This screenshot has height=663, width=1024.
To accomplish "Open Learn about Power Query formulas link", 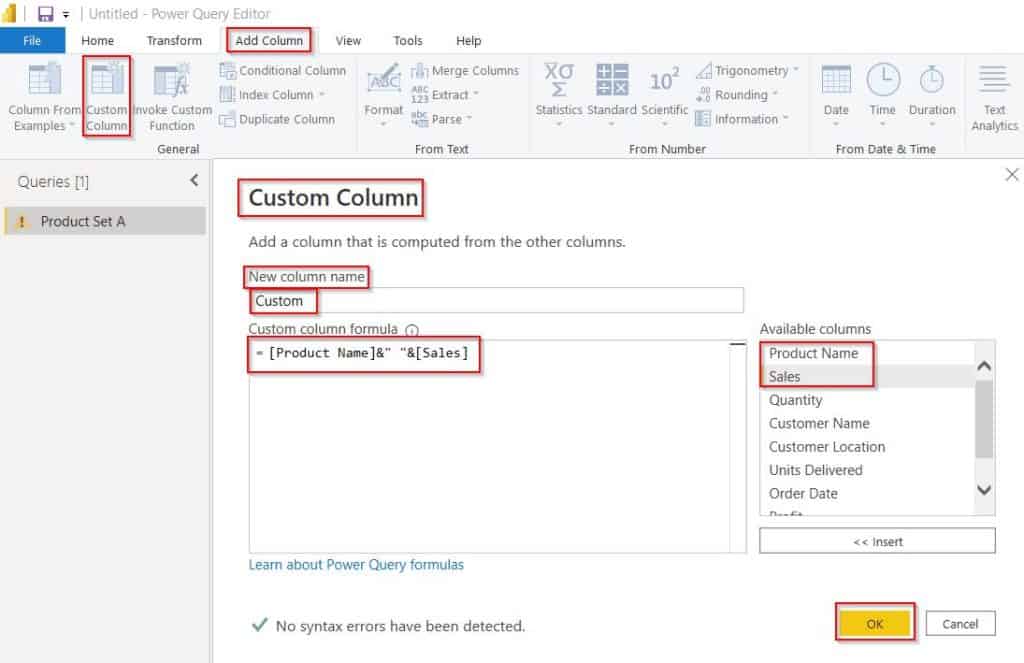I will pos(356,565).
